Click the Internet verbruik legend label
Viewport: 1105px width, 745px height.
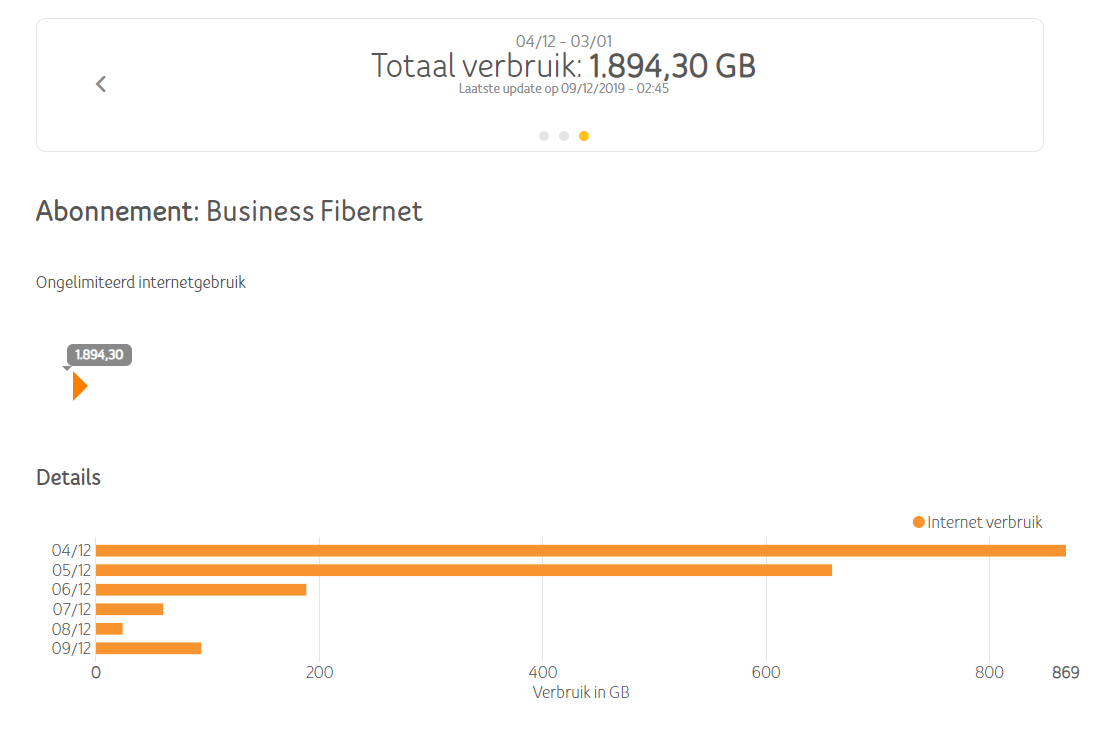pos(984,522)
